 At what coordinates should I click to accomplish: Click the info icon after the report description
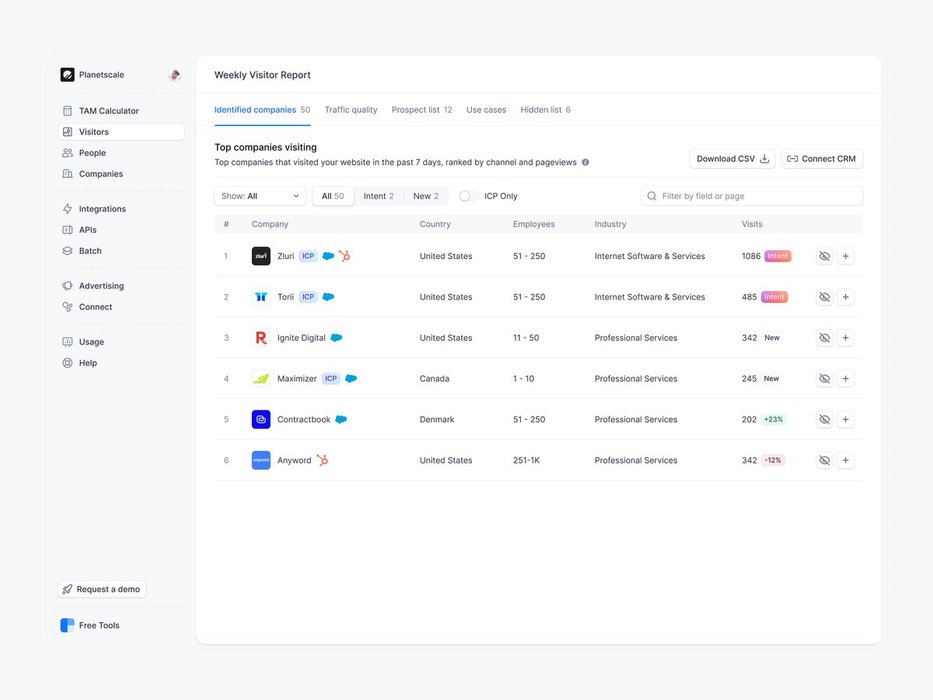coord(586,162)
